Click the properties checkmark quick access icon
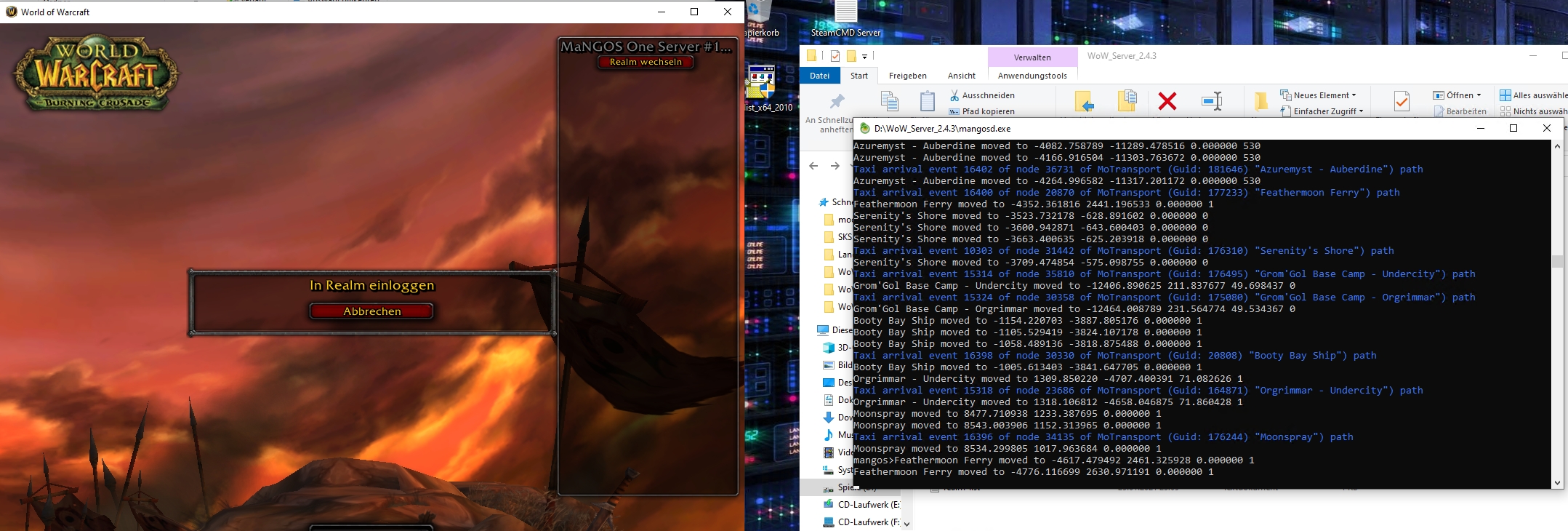The width and height of the screenshot is (1568, 531). 835,56
